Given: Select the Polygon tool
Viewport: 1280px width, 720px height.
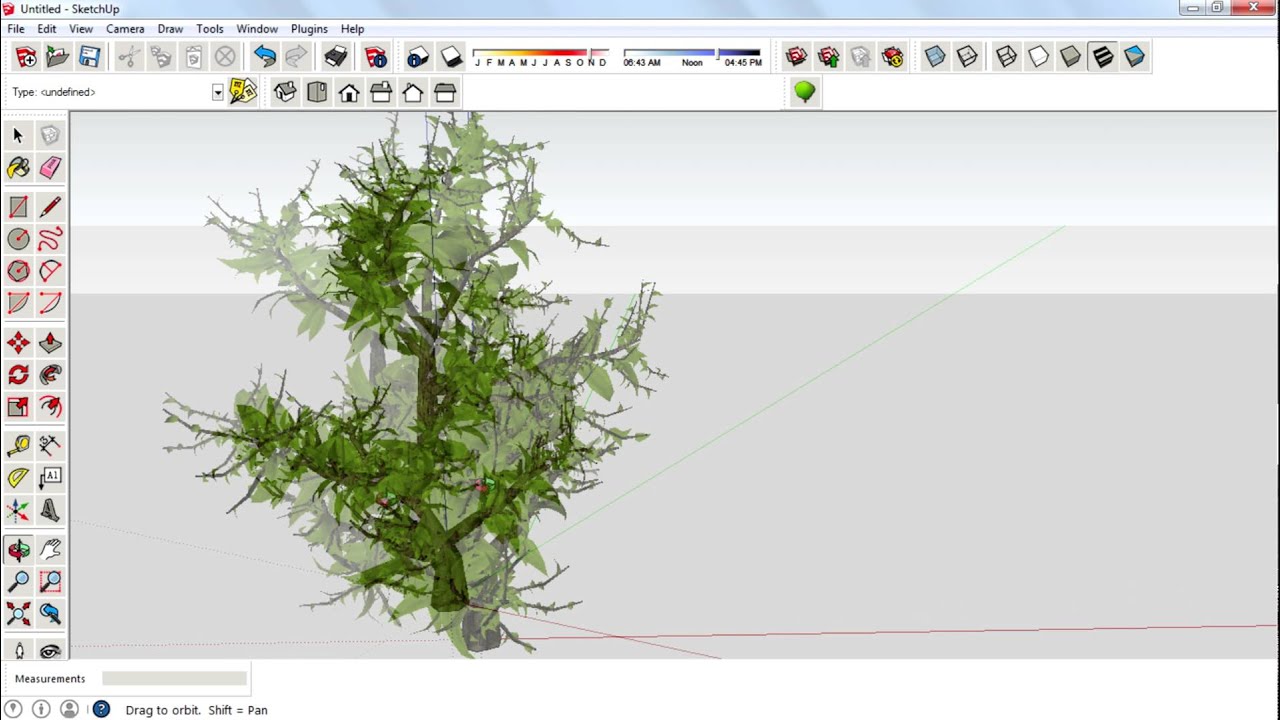Looking at the screenshot, I should click(x=18, y=271).
